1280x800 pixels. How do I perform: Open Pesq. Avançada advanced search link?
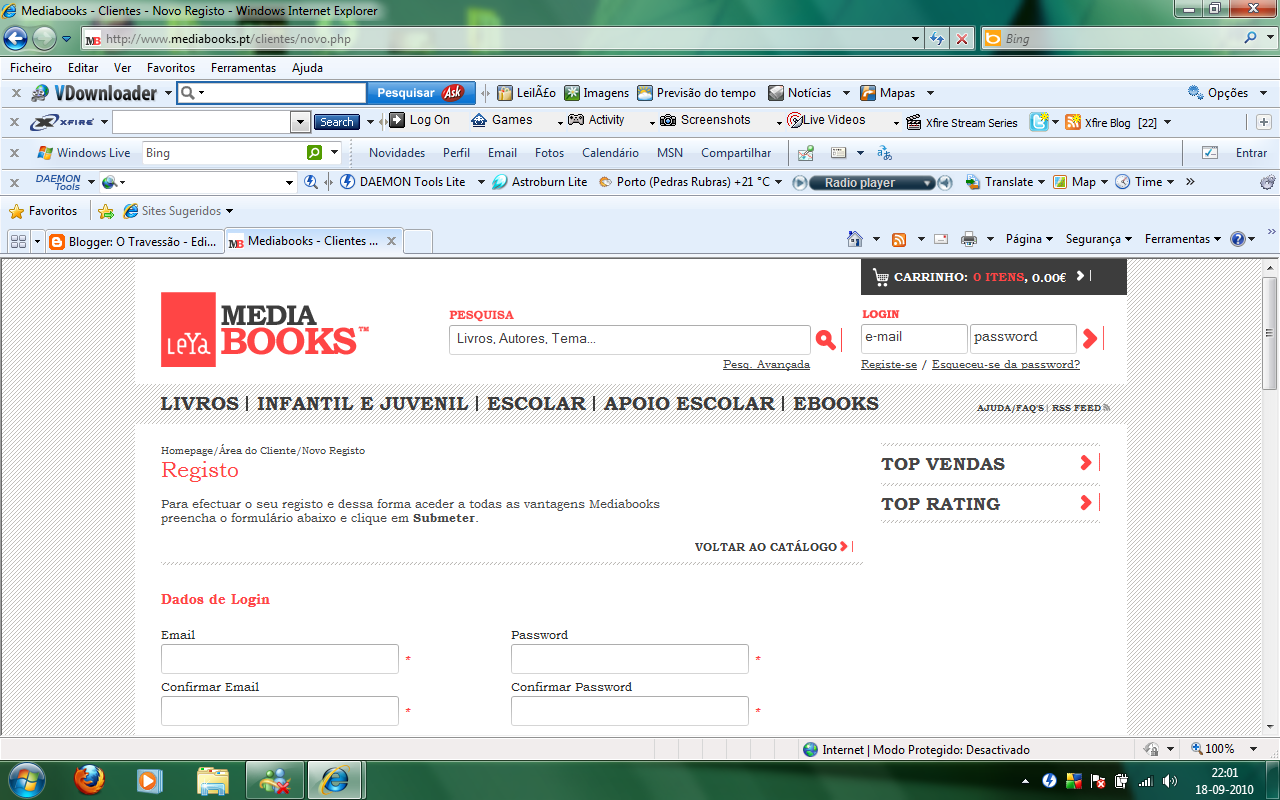click(766, 365)
